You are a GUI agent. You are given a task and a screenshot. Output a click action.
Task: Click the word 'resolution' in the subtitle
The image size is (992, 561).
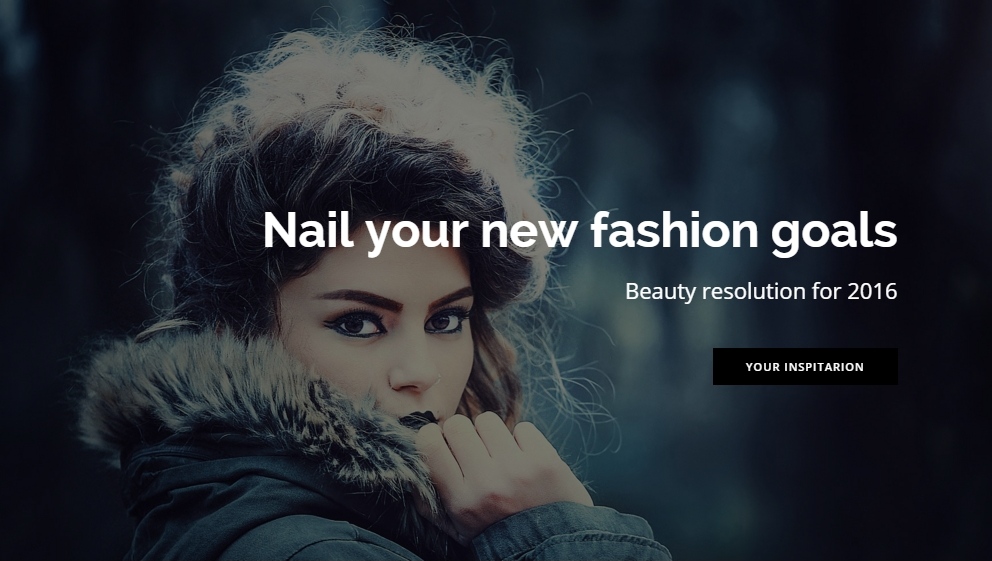click(x=754, y=291)
